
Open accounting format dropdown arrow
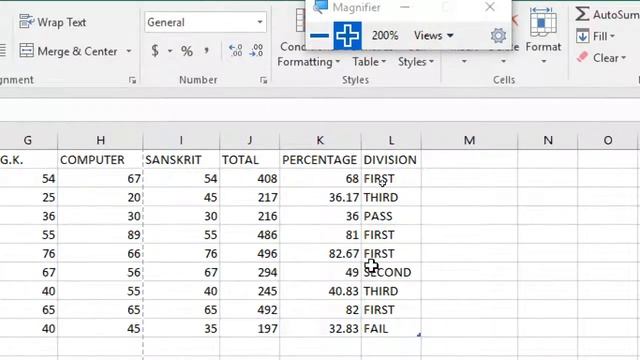(170, 51)
